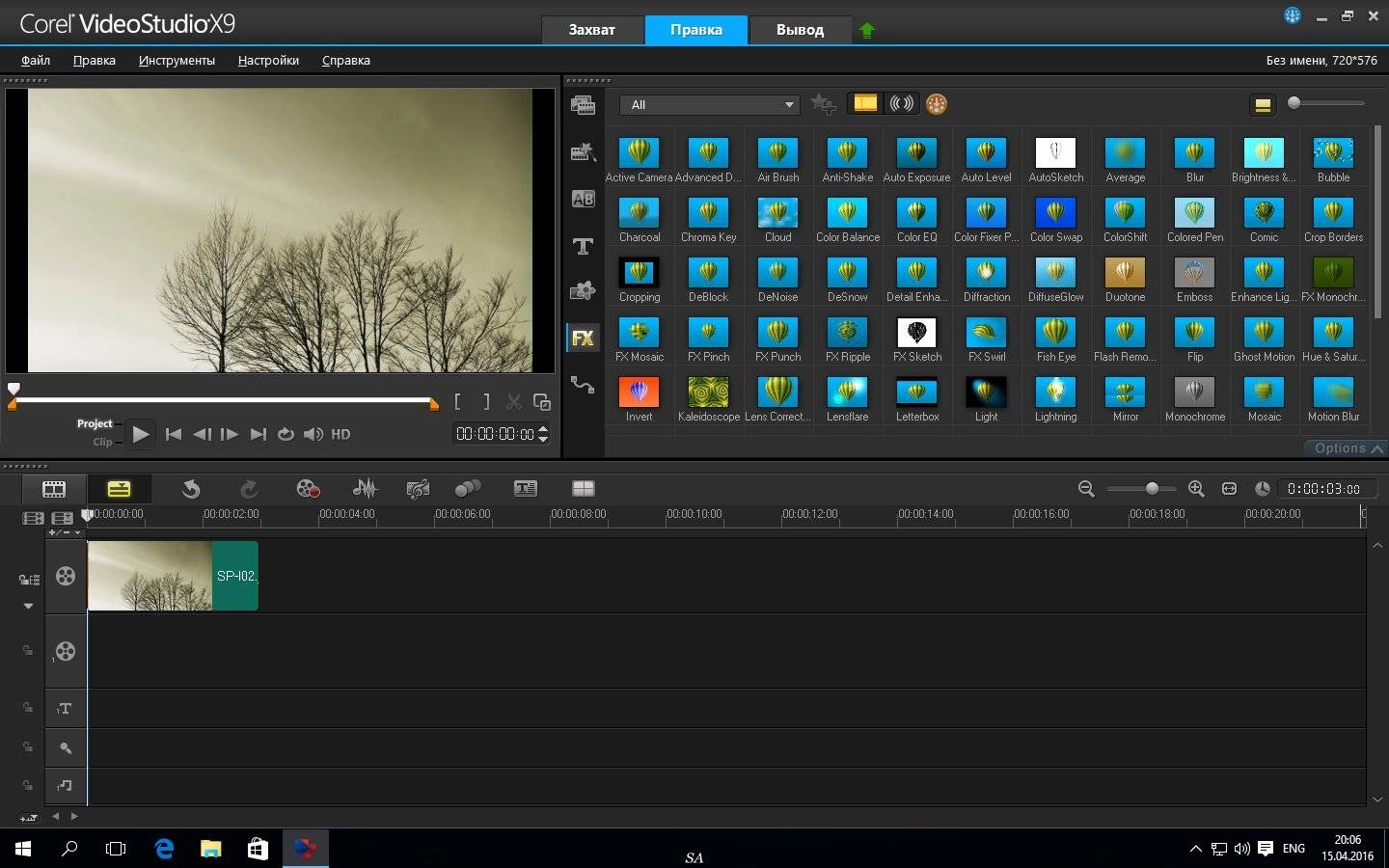
Task: Open the Path library icon
Action: click(x=583, y=384)
